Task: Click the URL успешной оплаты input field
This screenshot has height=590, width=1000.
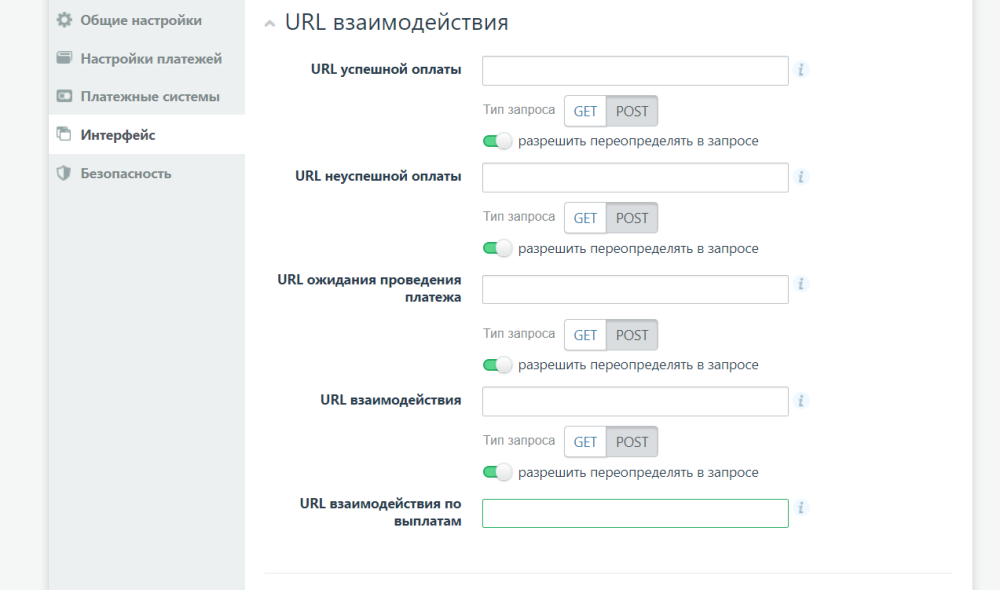Action: tap(635, 71)
